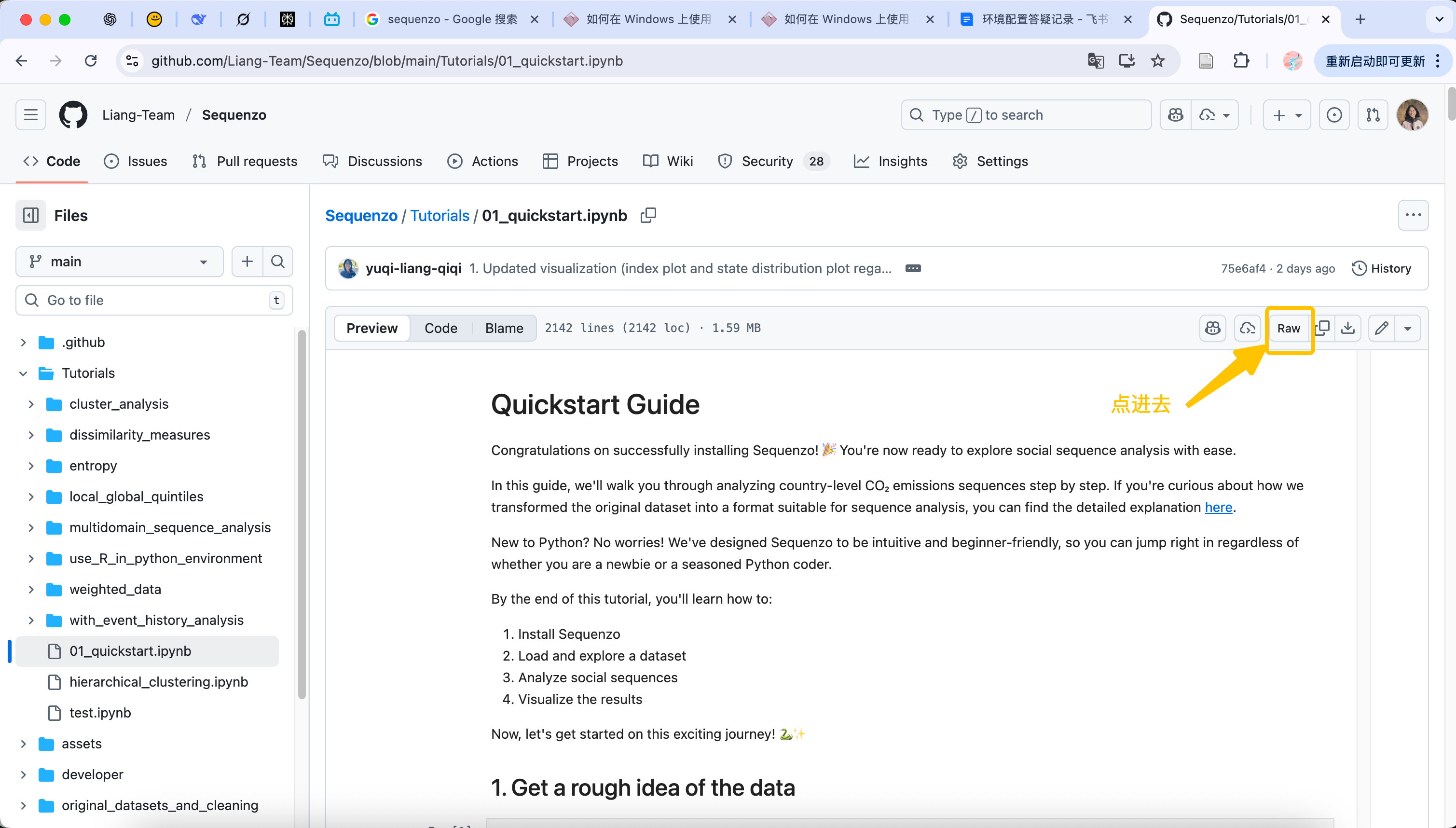Copy file path icon next to filename
The height and width of the screenshot is (828, 1456).
click(x=648, y=216)
